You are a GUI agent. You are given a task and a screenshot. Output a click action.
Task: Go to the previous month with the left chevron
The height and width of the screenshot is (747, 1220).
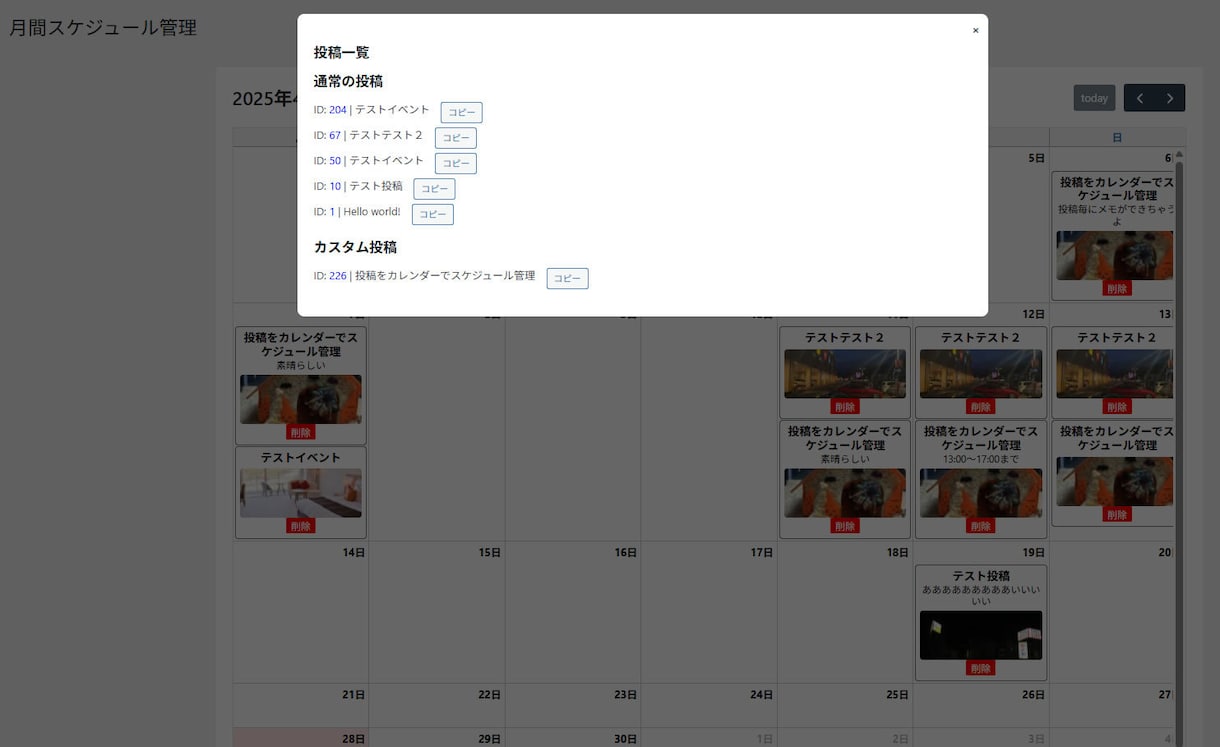click(1139, 98)
